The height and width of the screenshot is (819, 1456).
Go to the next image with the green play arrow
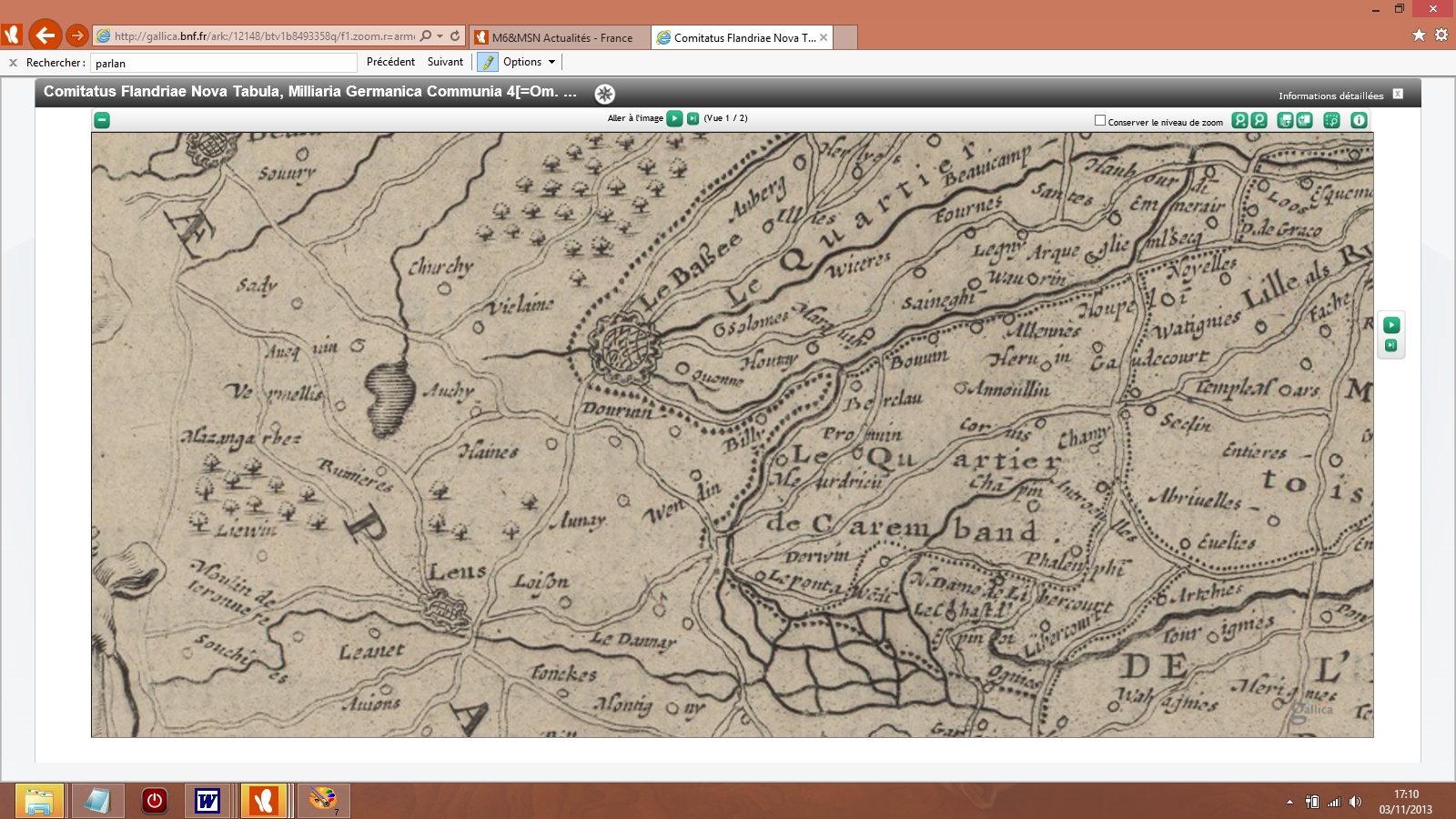coord(674,118)
